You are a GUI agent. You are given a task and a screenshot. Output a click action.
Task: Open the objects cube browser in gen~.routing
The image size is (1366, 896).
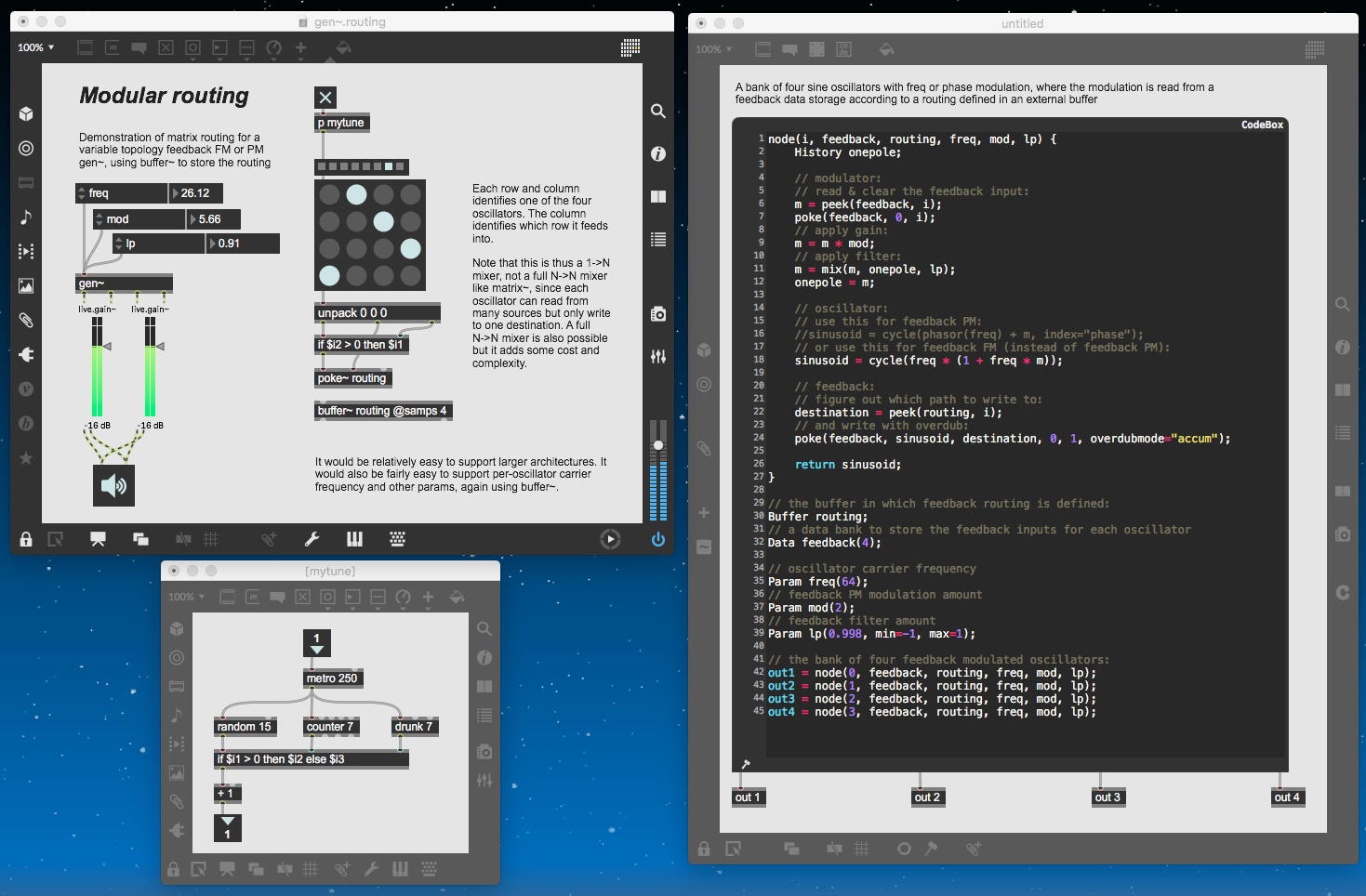26,113
